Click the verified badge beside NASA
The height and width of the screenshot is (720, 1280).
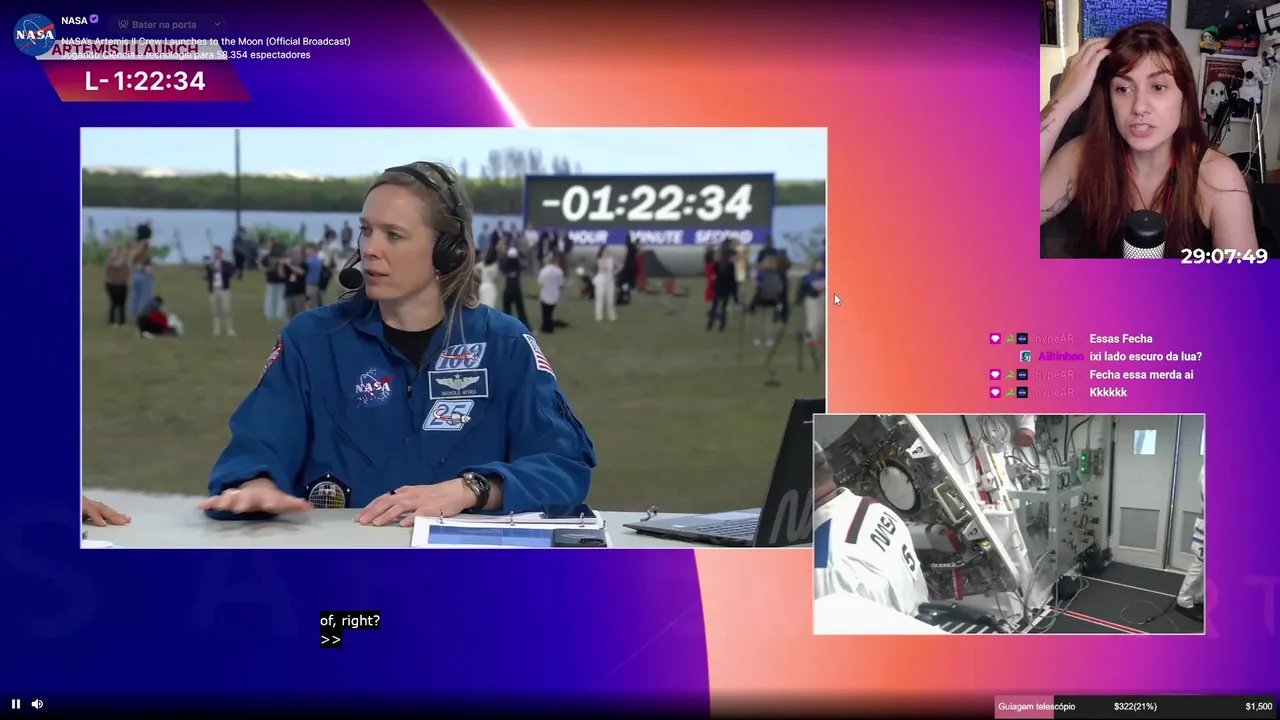click(95, 19)
